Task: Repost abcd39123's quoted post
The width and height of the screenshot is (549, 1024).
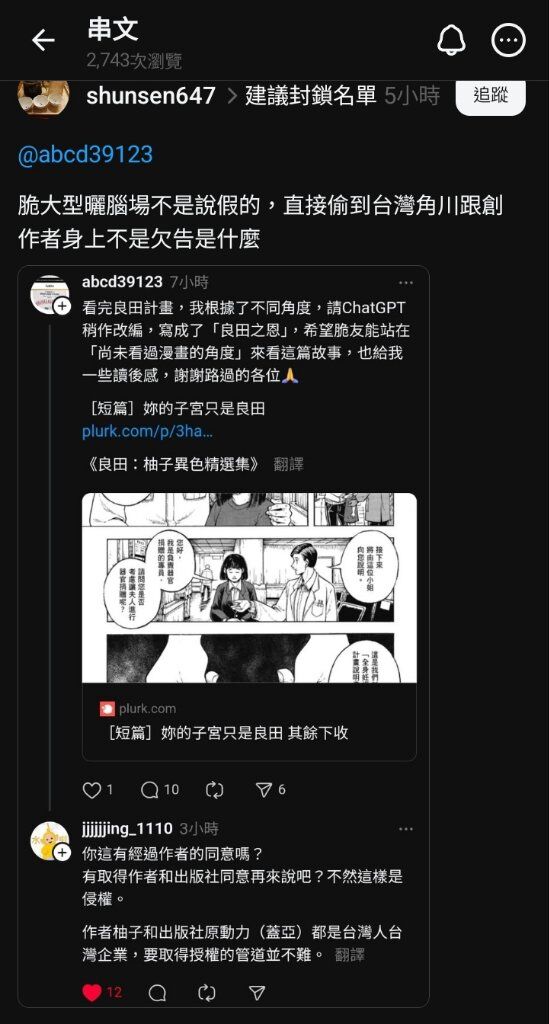Action: [x=214, y=790]
